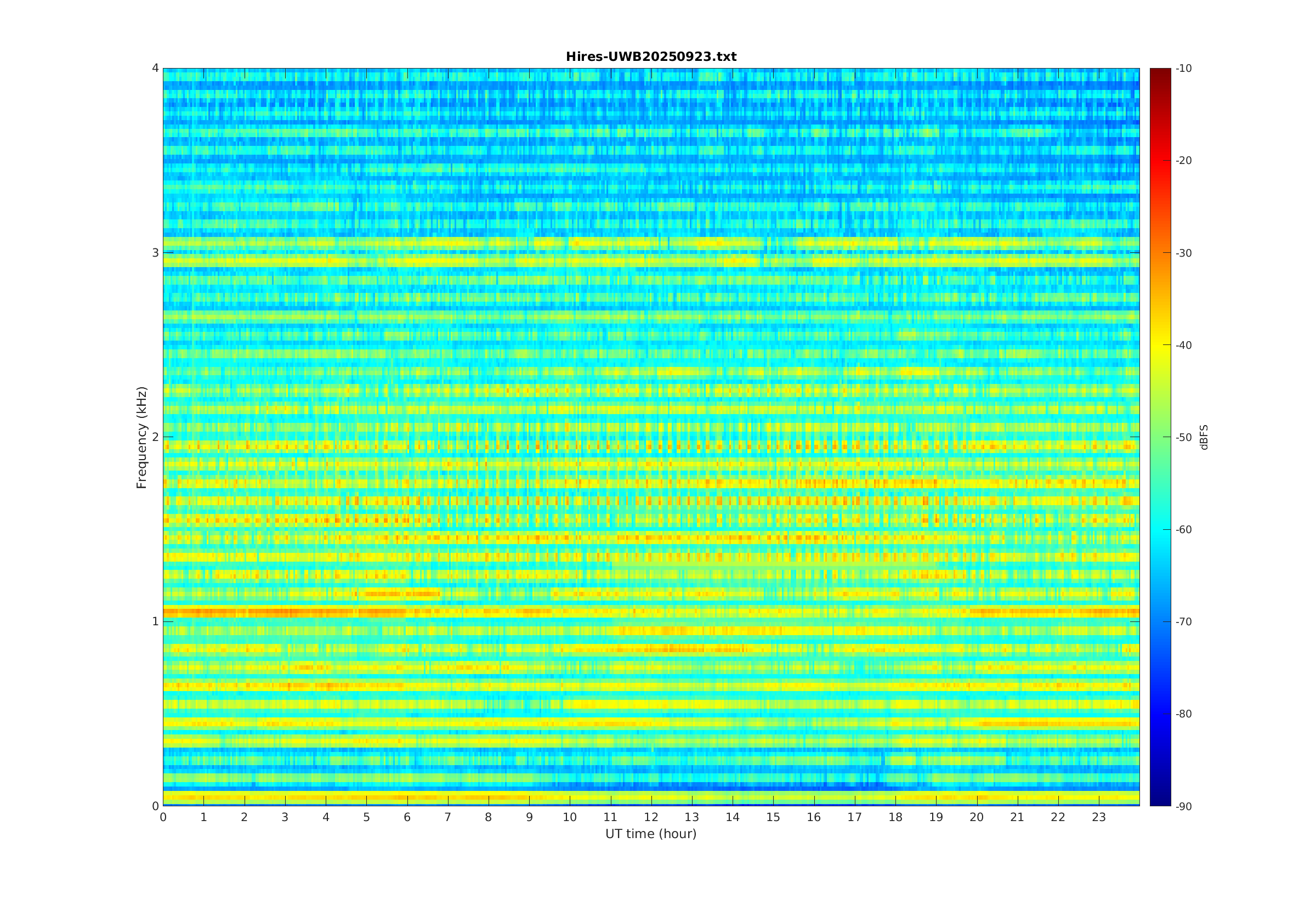The width and height of the screenshot is (1316, 905).
Task: Click y-axis tick label 4
Action: [x=155, y=68]
